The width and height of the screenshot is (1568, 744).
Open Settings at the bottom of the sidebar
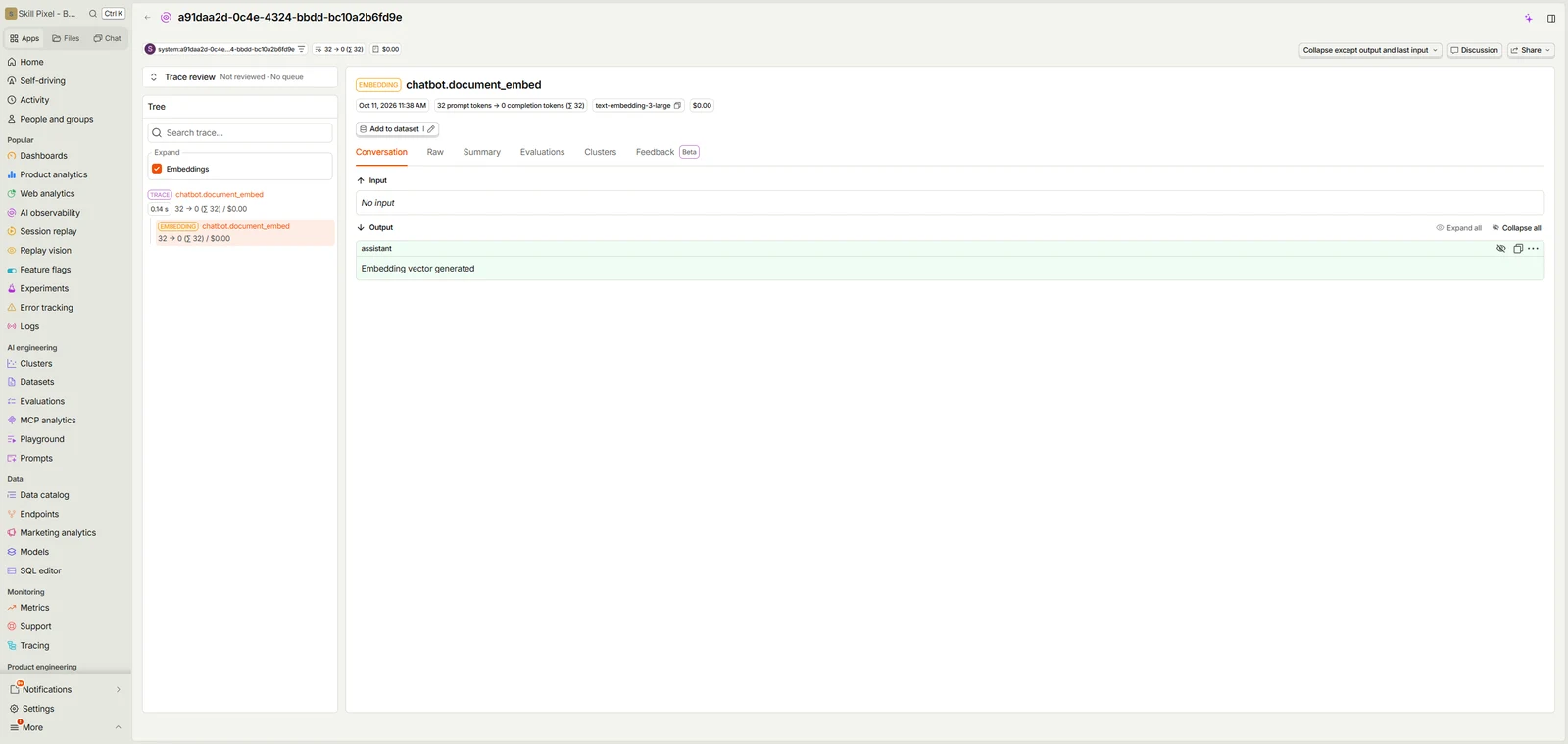click(38, 709)
